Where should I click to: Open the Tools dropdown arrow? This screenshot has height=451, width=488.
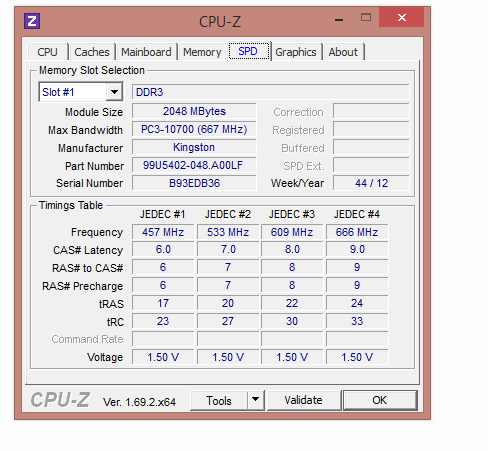click(x=256, y=400)
